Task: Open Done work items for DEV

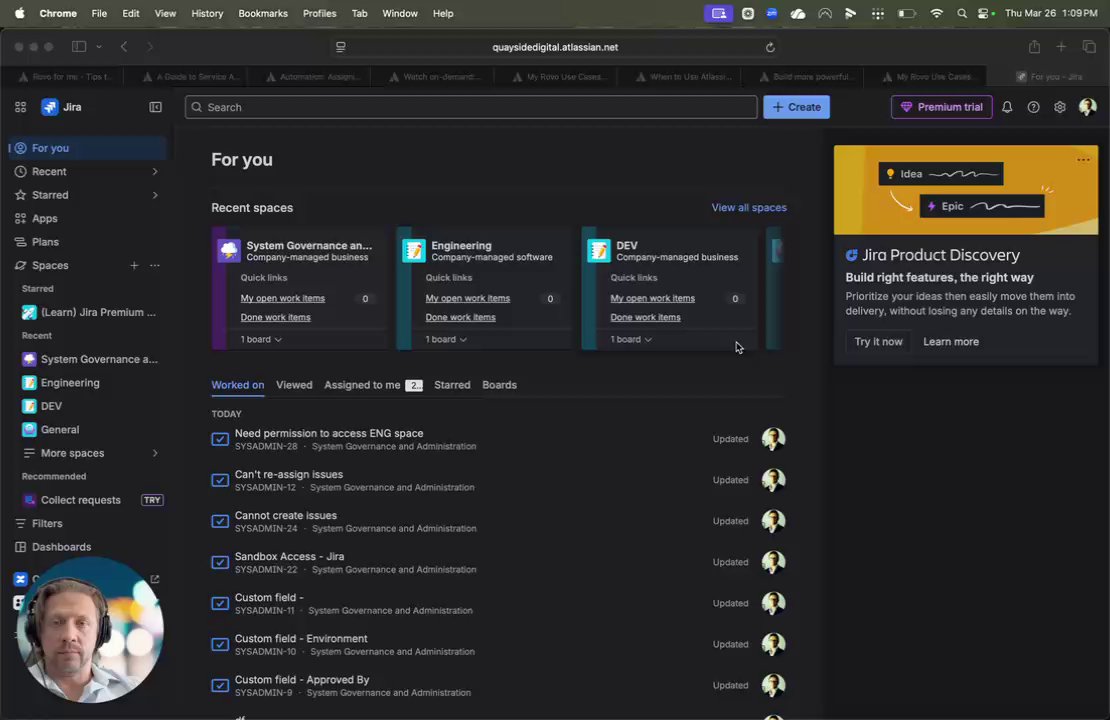Action: point(645,317)
